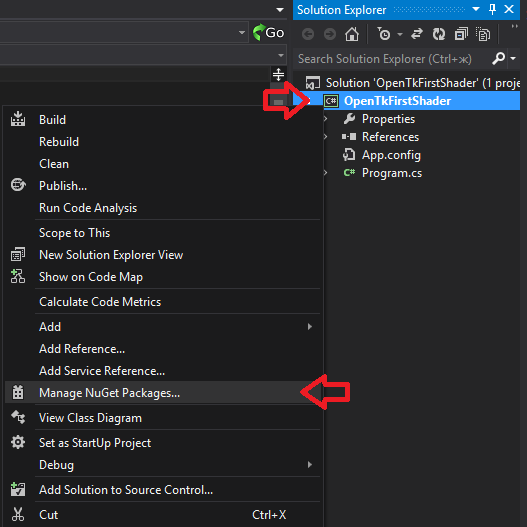Click the editor split-view handle icon
The height and width of the screenshot is (527, 527).
[278, 75]
